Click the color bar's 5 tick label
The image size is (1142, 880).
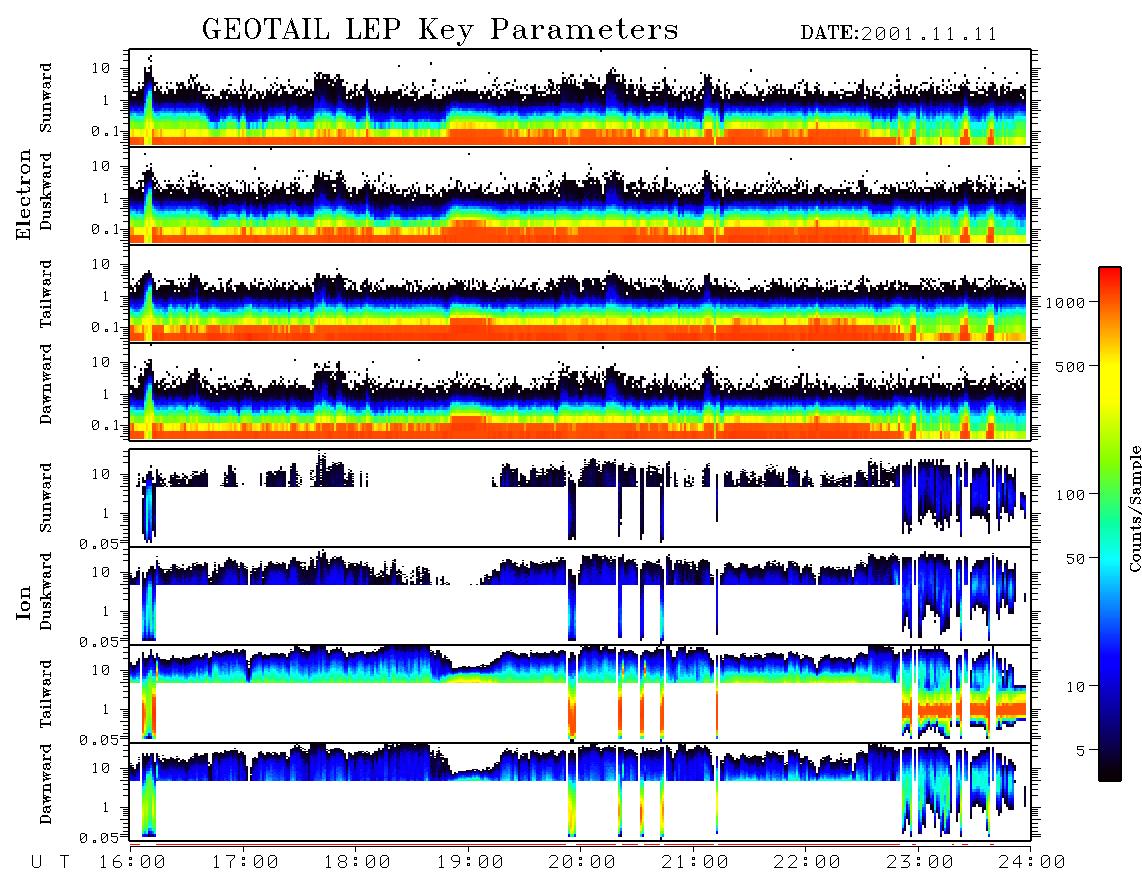(x=1080, y=750)
